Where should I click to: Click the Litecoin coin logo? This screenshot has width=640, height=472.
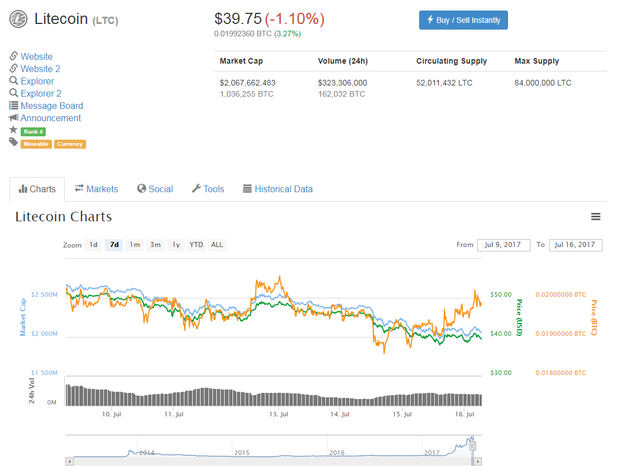pyautogui.click(x=18, y=19)
